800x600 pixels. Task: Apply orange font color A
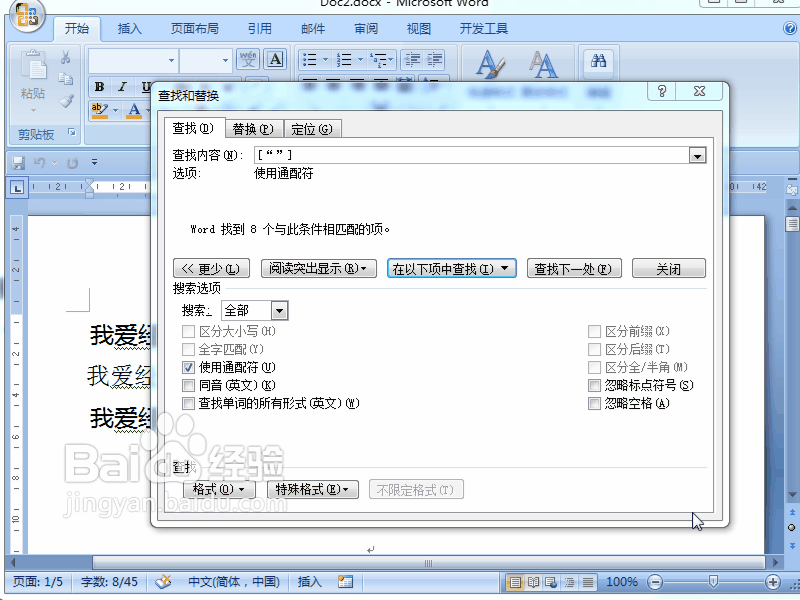(134, 110)
